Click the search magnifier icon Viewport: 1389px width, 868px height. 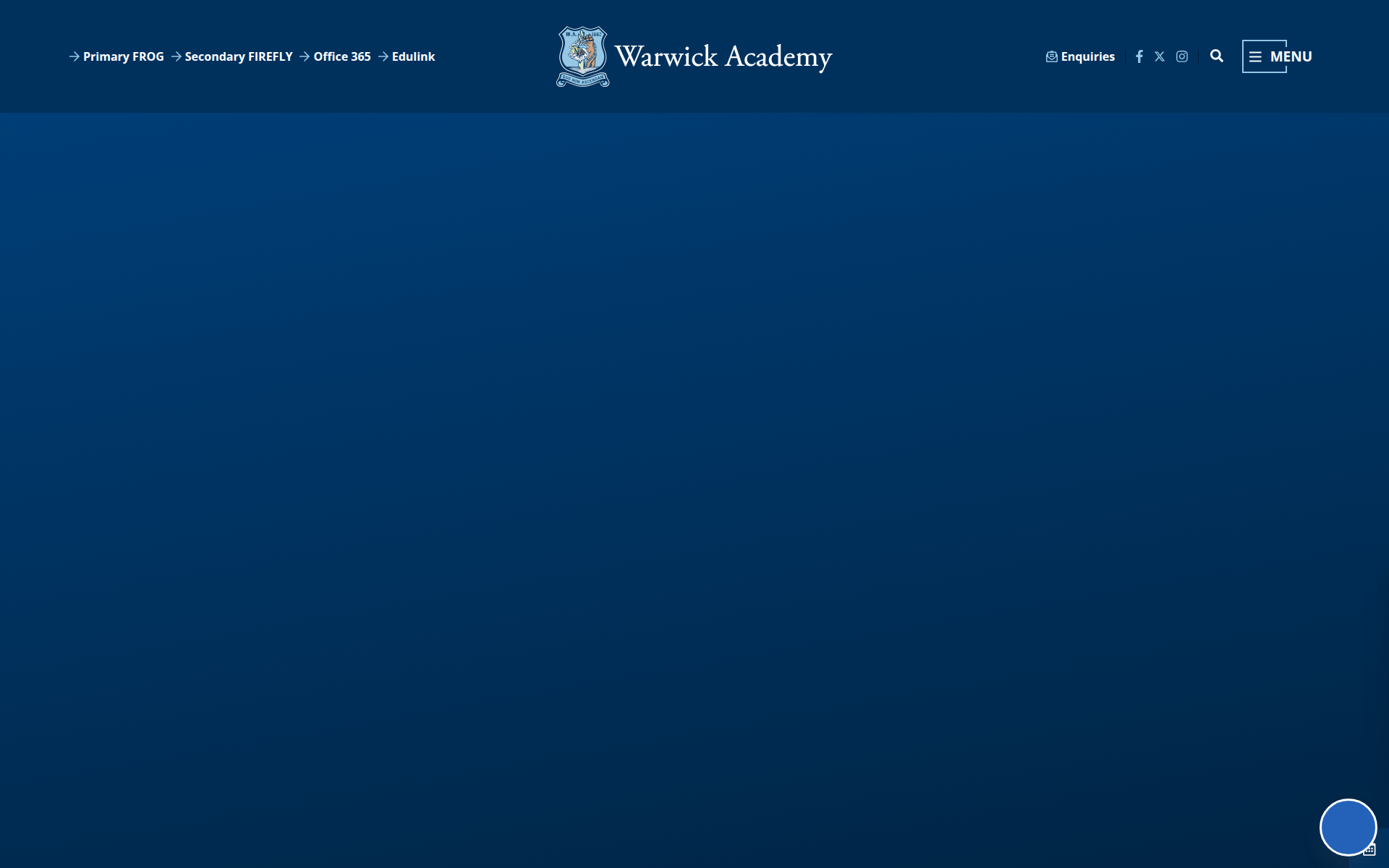coord(1217,56)
